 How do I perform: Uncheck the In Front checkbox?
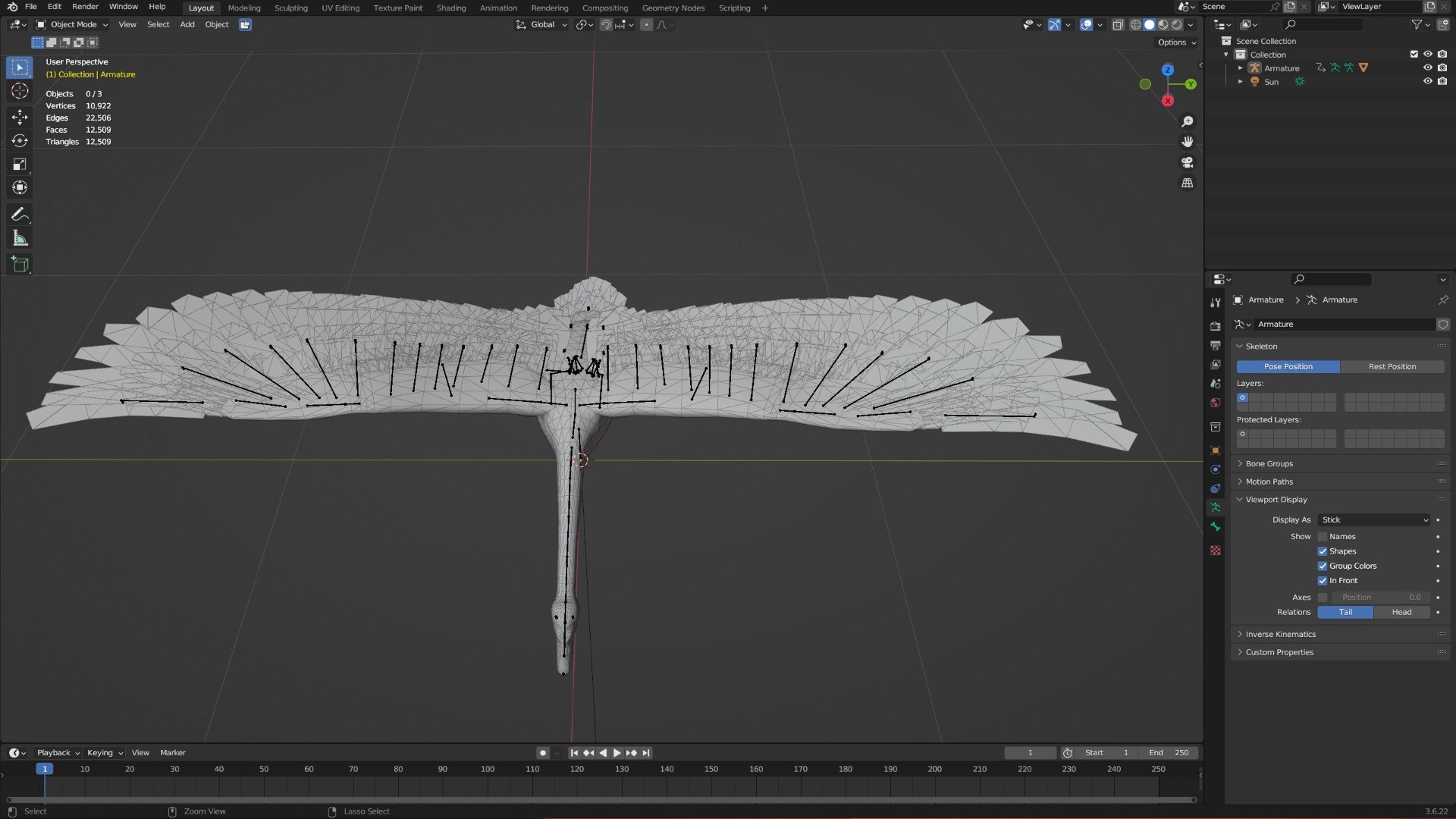click(1323, 581)
